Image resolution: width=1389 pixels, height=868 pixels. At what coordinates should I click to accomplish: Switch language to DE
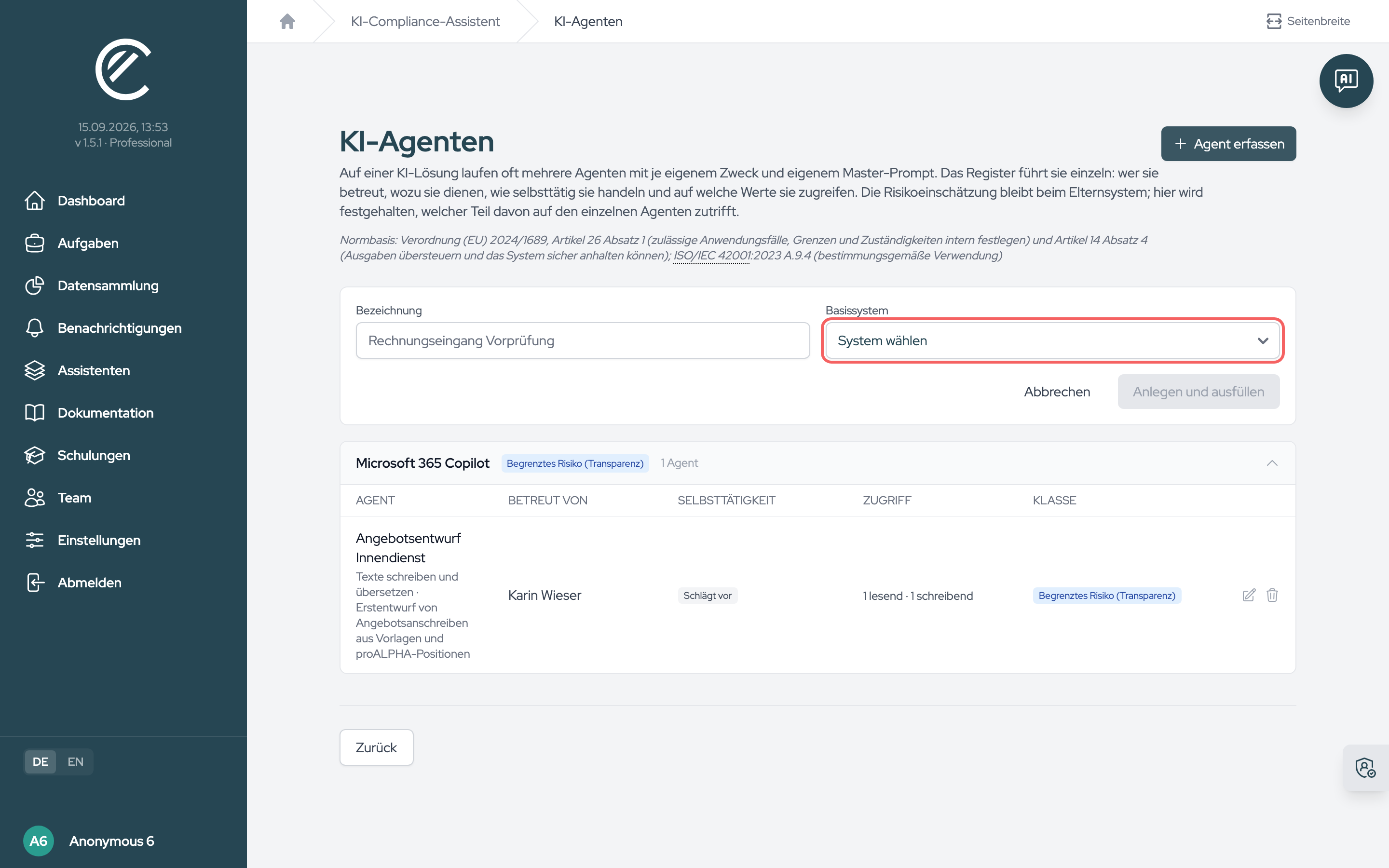point(40,762)
